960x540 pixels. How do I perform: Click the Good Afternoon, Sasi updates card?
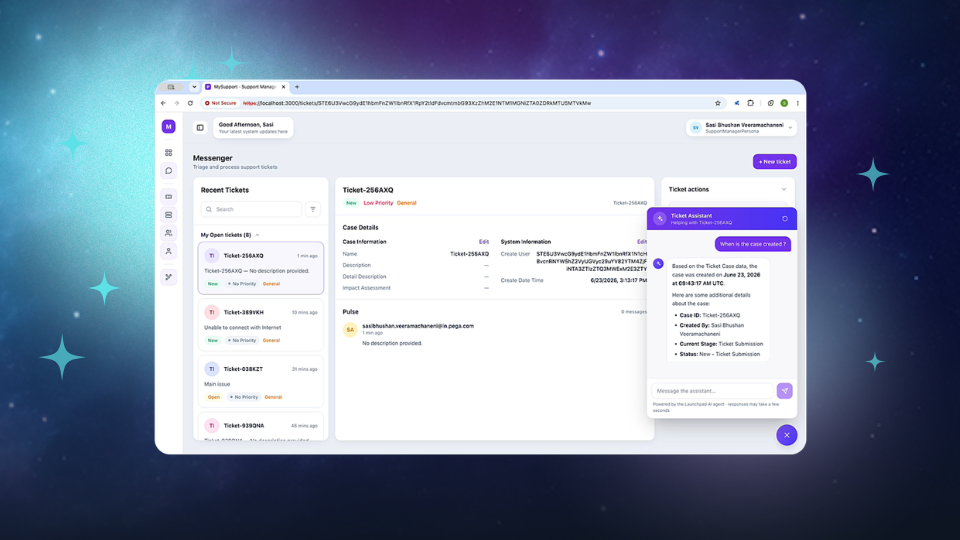pos(253,127)
